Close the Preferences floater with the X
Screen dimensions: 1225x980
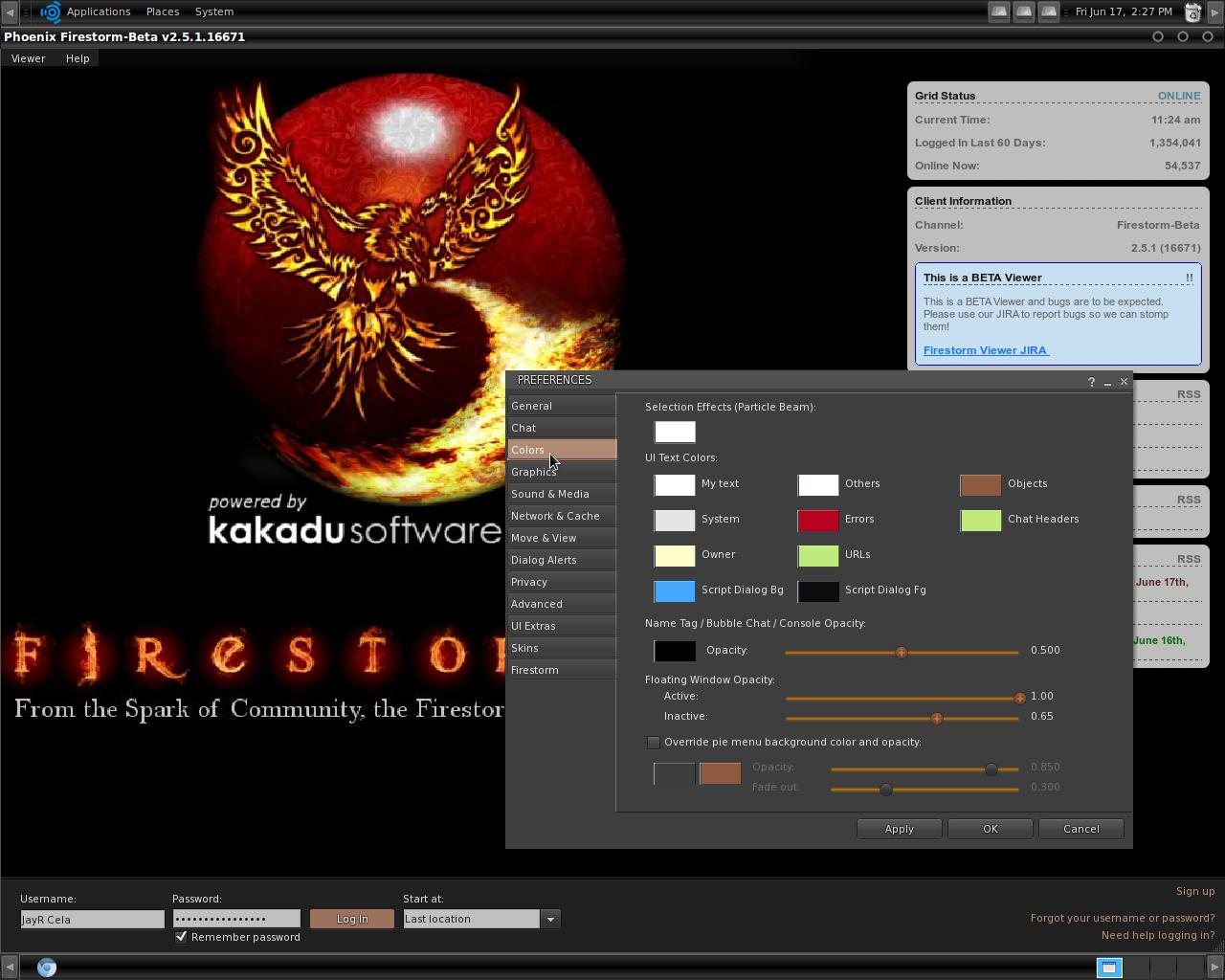pyautogui.click(x=1124, y=382)
